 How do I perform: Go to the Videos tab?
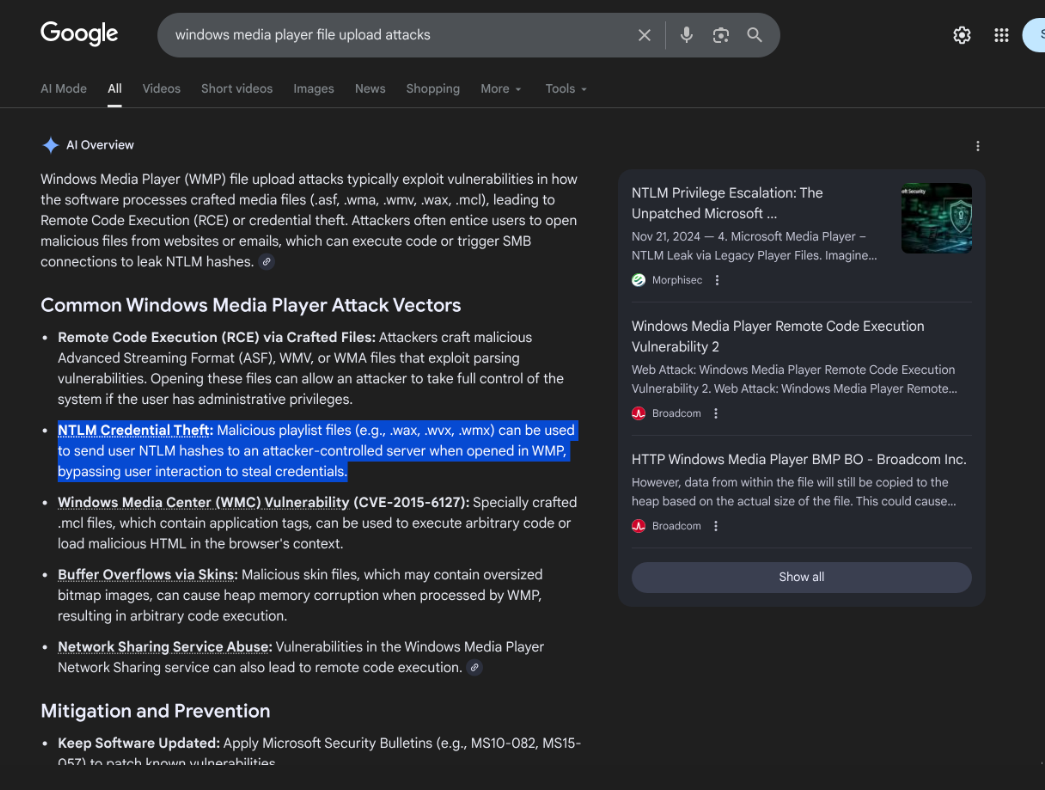pyautogui.click(x=161, y=89)
